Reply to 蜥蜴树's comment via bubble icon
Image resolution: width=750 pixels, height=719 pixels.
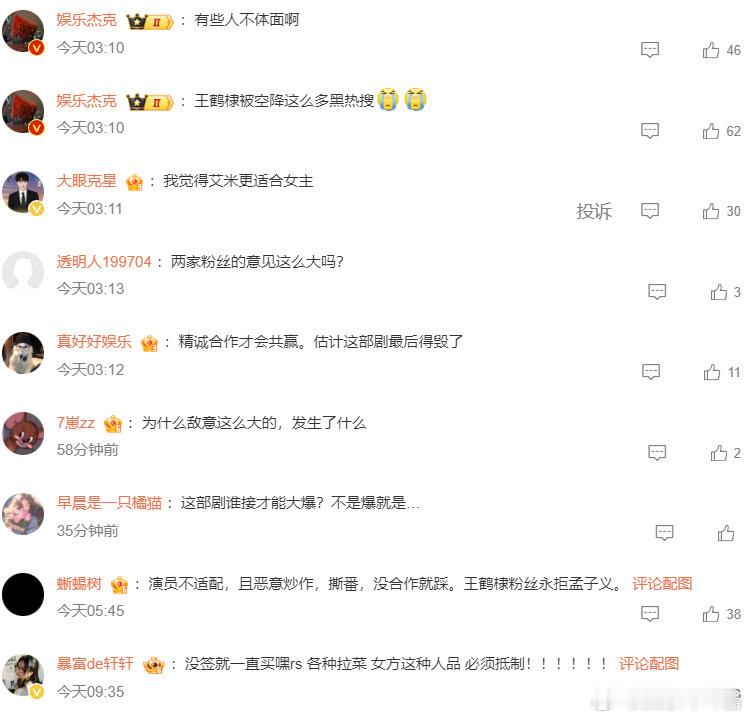(650, 613)
